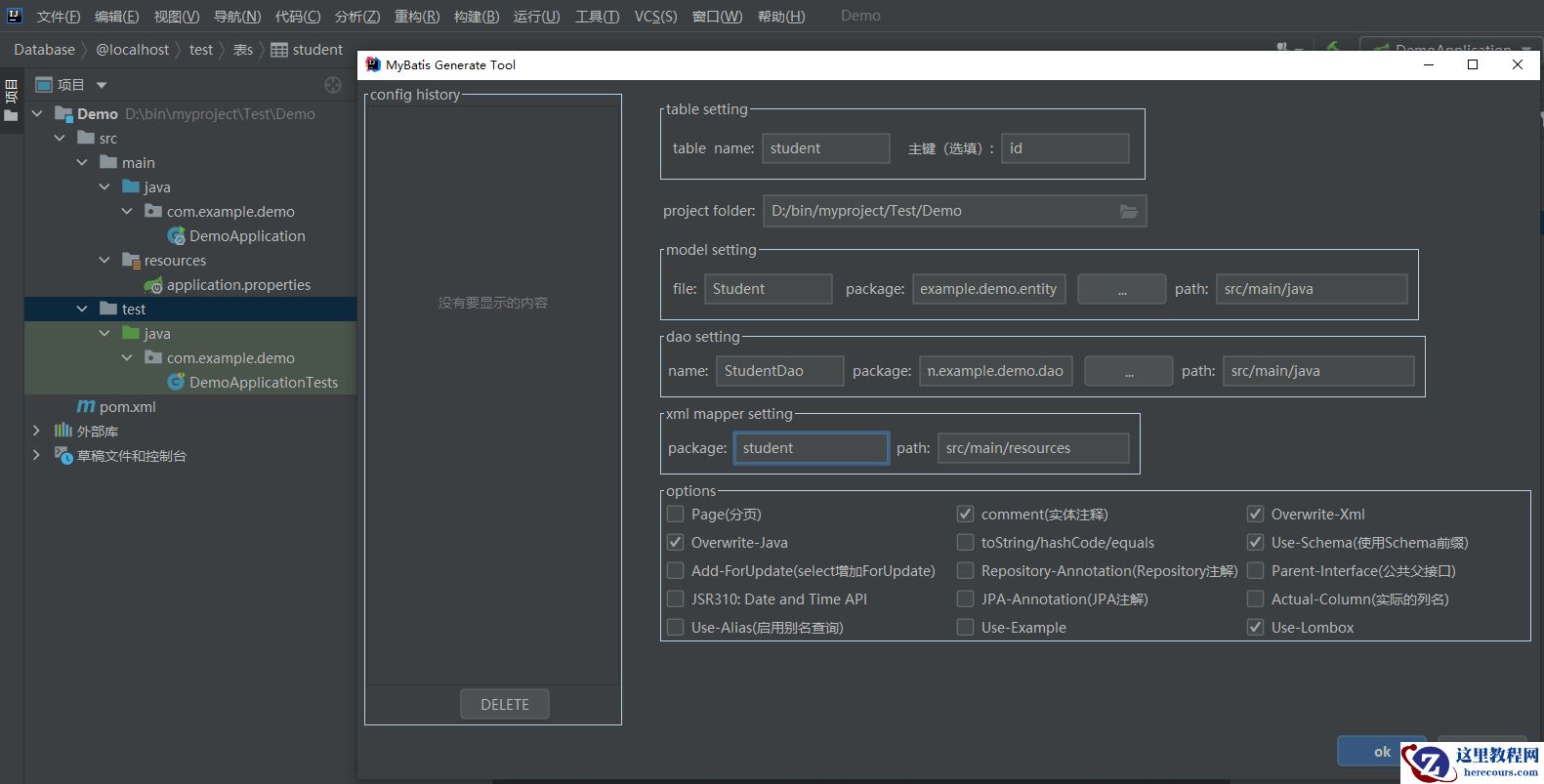1544x784 pixels.
Task: Open the 导航(N) menu
Action: click(x=237, y=16)
